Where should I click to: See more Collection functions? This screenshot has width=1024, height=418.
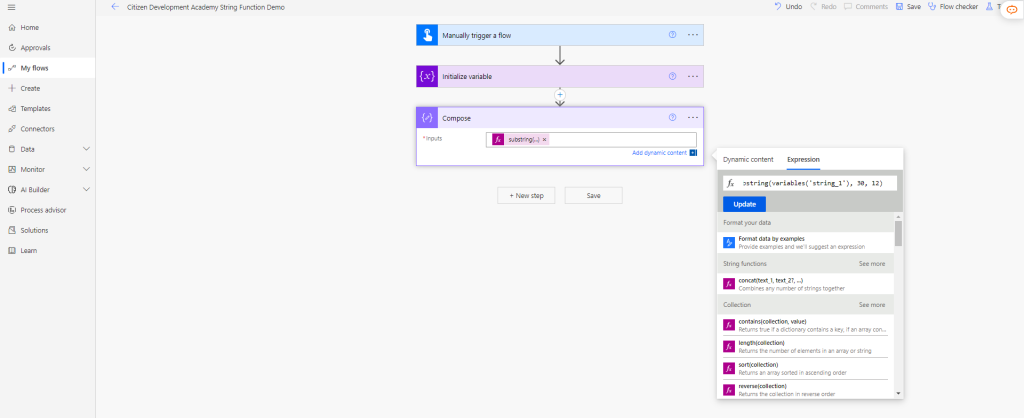872,305
